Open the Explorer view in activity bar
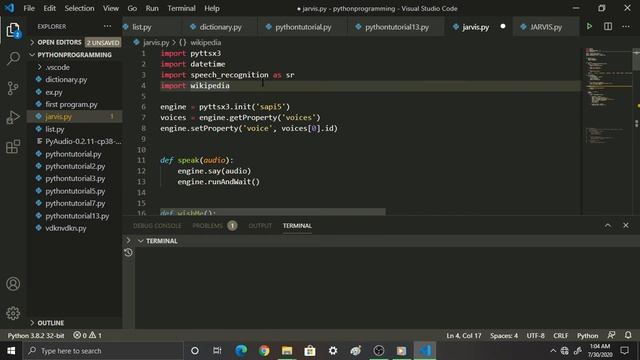 click(13, 30)
